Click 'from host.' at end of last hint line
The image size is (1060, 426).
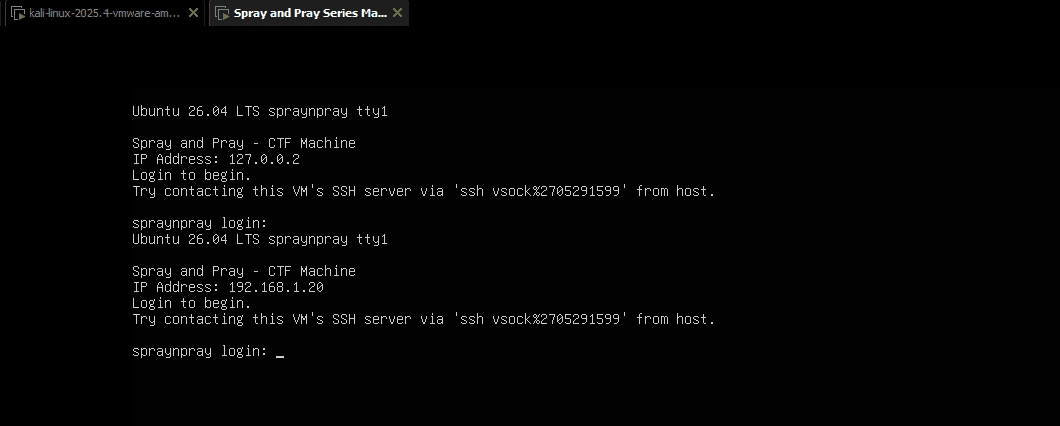(x=675, y=319)
